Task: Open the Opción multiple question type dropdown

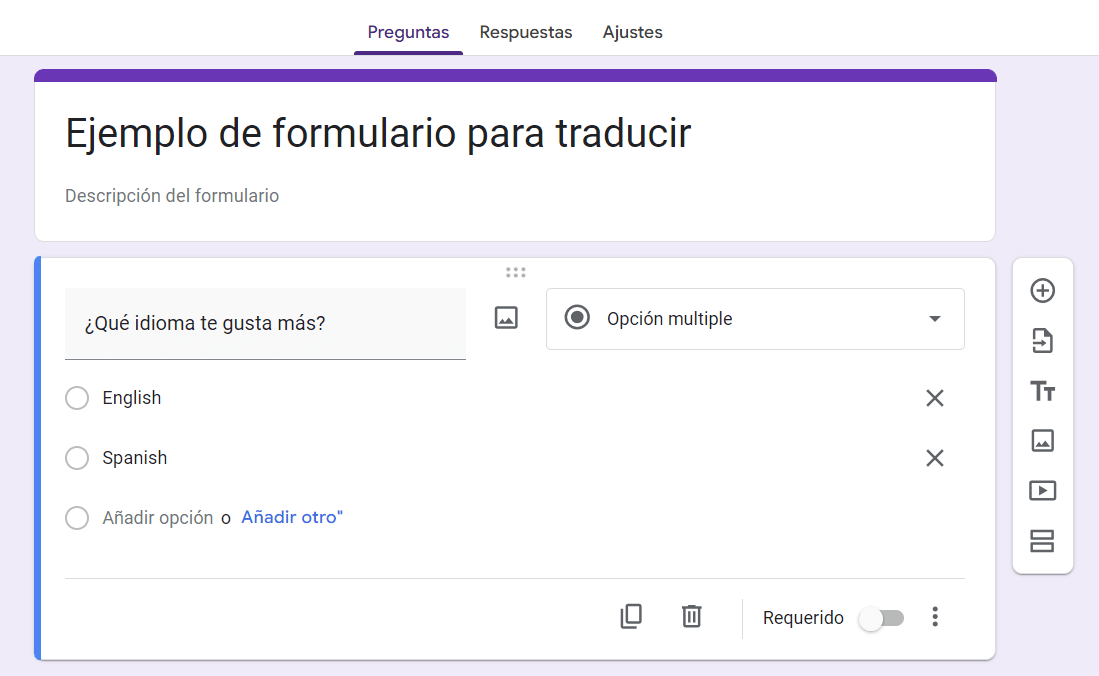Action: pos(755,318)
